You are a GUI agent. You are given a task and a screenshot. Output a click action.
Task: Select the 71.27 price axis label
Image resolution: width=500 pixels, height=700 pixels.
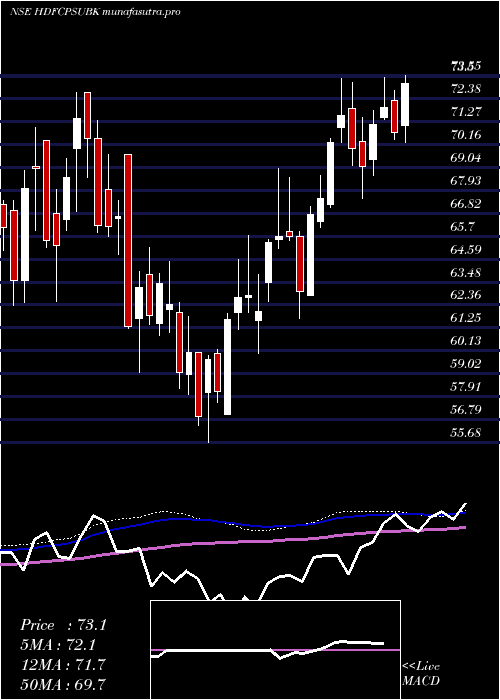[x=466, y=112]
